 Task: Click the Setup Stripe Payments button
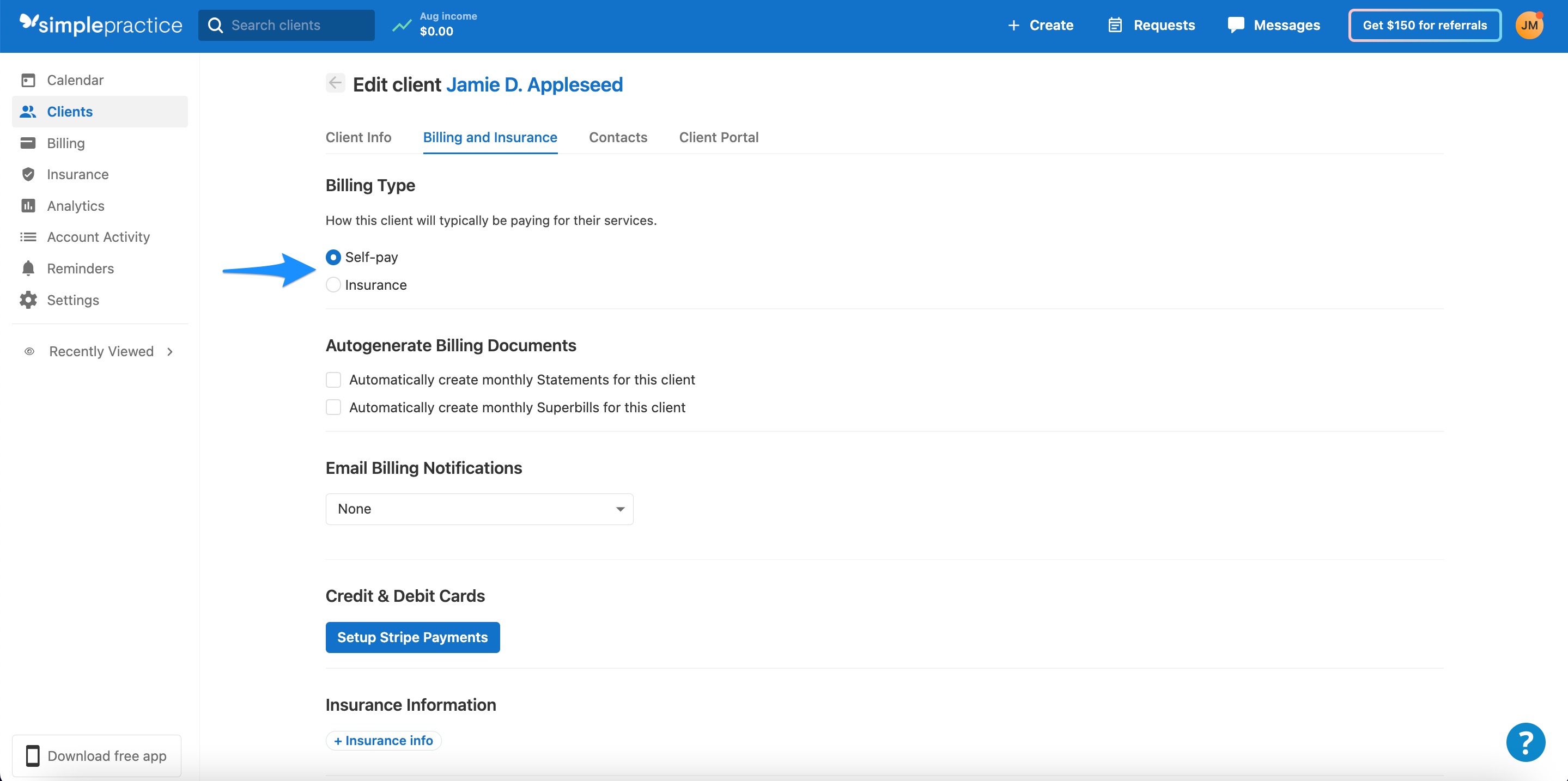(x=412, y=637)
